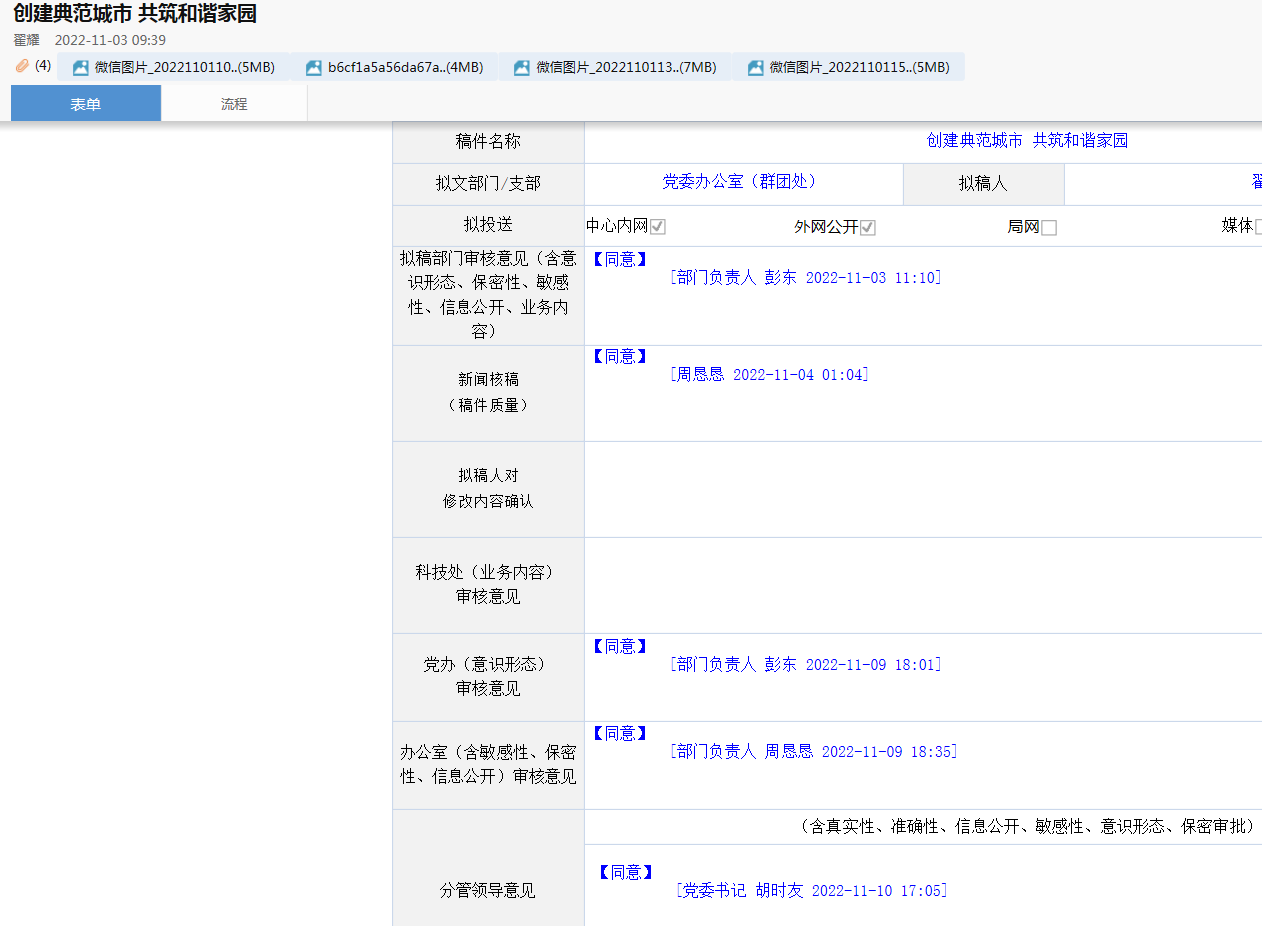
Task: Click the 稿件名称 title field value
Action: coord(1027,141)
